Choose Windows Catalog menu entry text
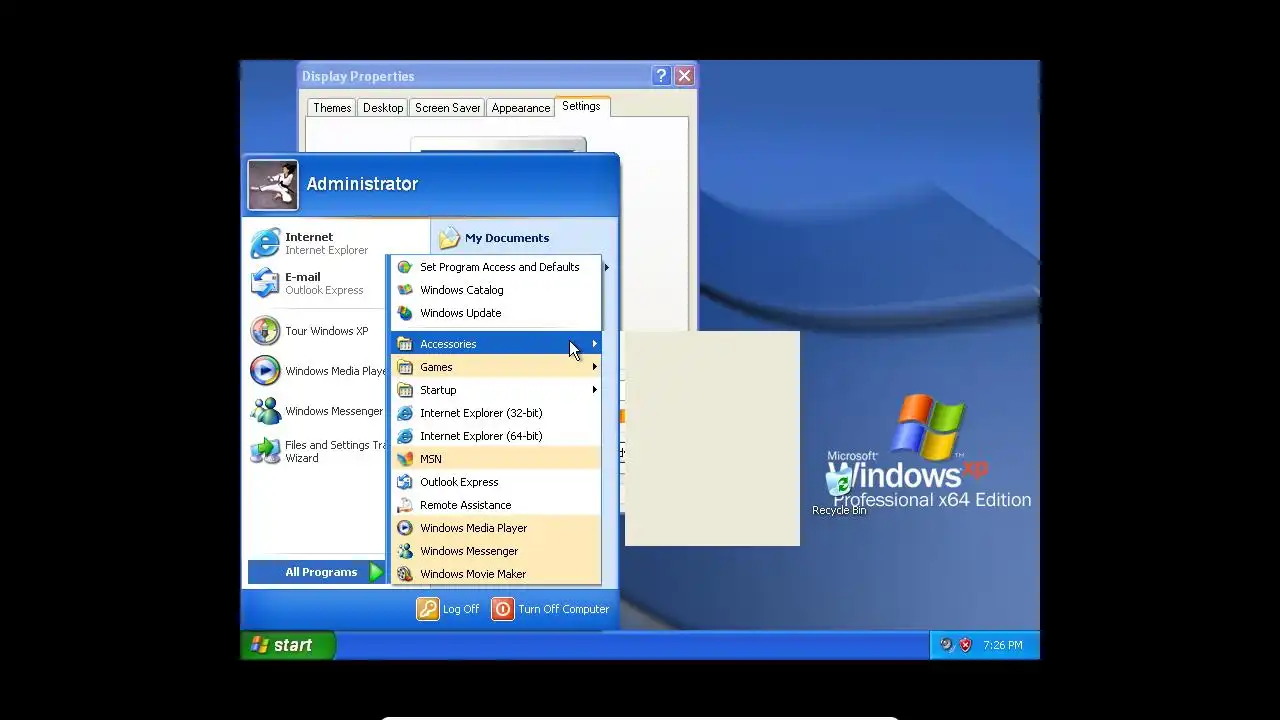 462,290
